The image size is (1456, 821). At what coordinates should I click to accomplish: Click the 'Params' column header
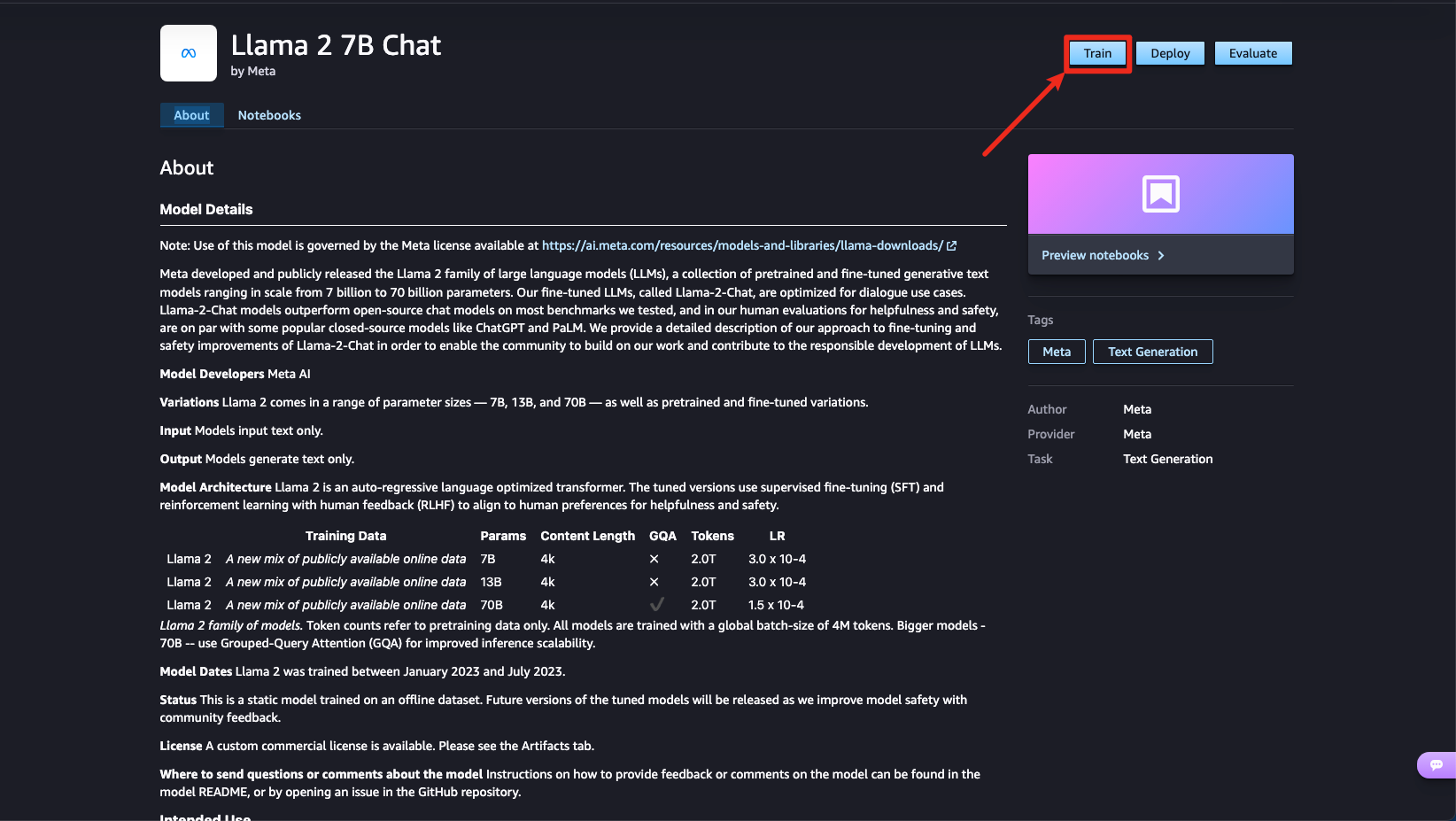point(503,536)
